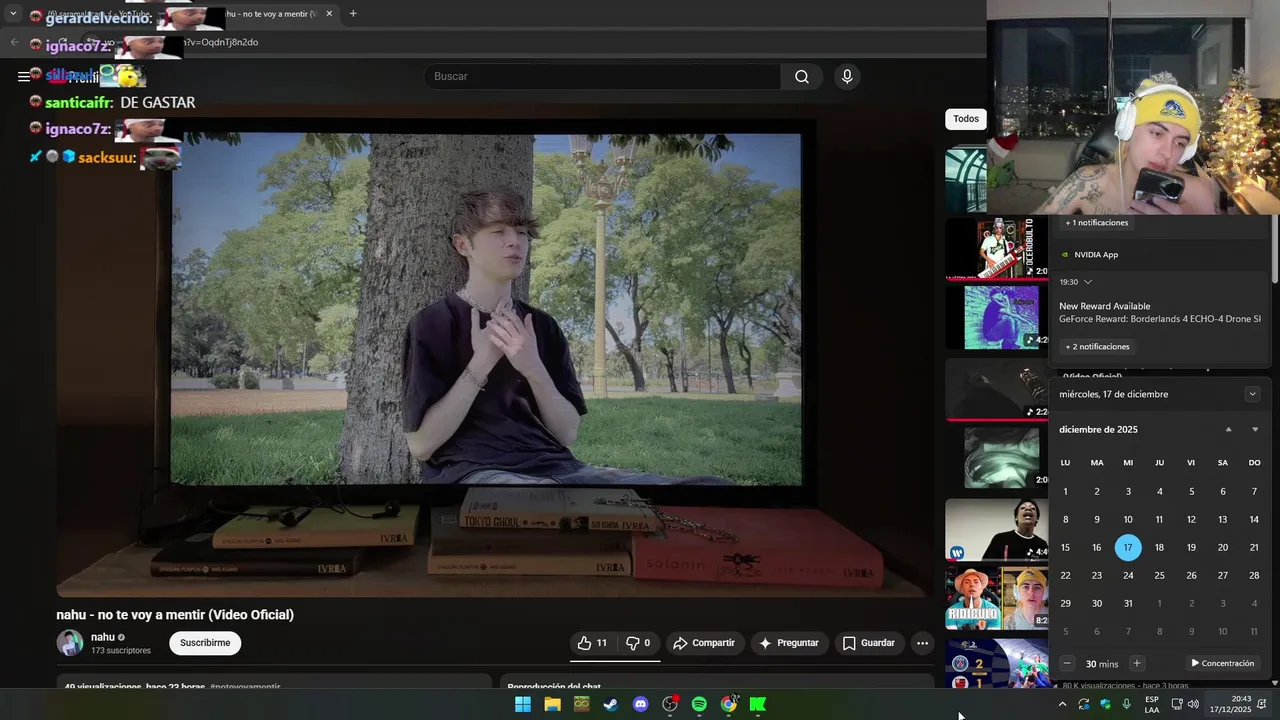Open the three-dot more actions menu
The image size is (1280, 720).
[x=922, y=643]
